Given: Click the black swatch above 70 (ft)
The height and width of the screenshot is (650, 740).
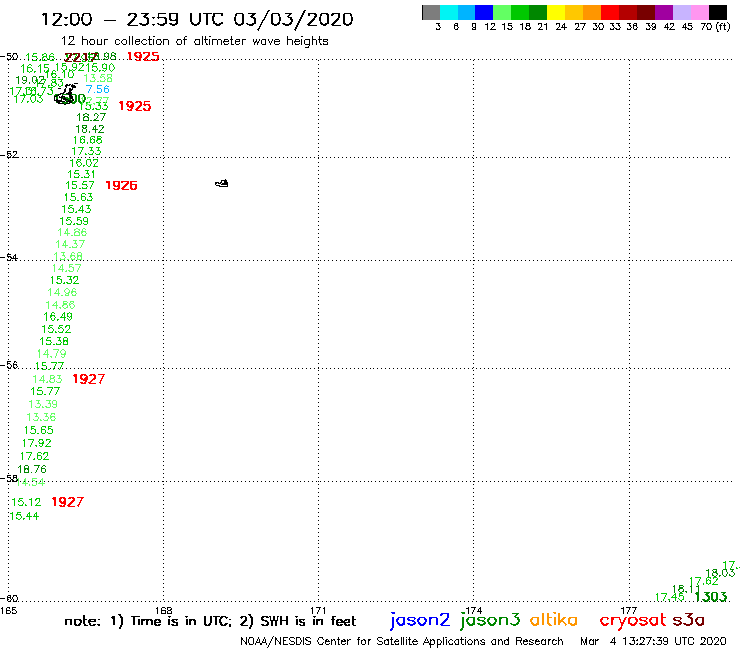Looking at the screenshot, I should (717, 12).
